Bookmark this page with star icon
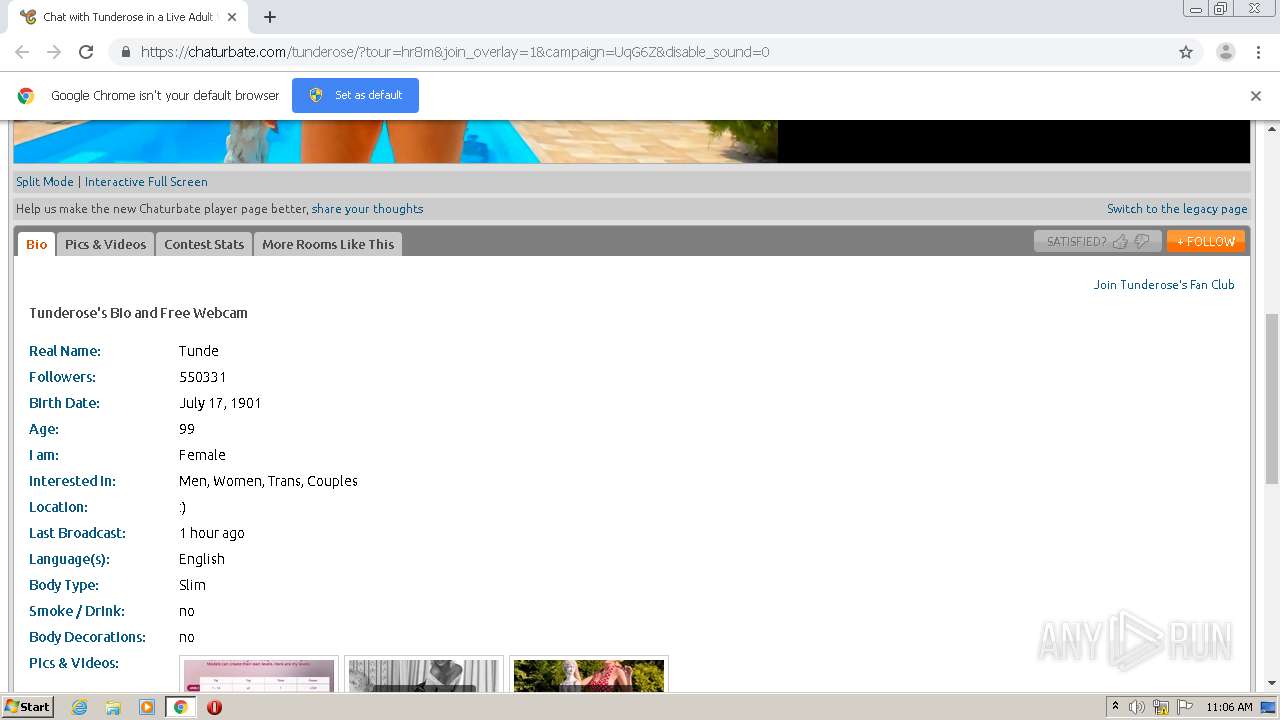Viewport: 1280px width, 720px height. click(1186, 52)
